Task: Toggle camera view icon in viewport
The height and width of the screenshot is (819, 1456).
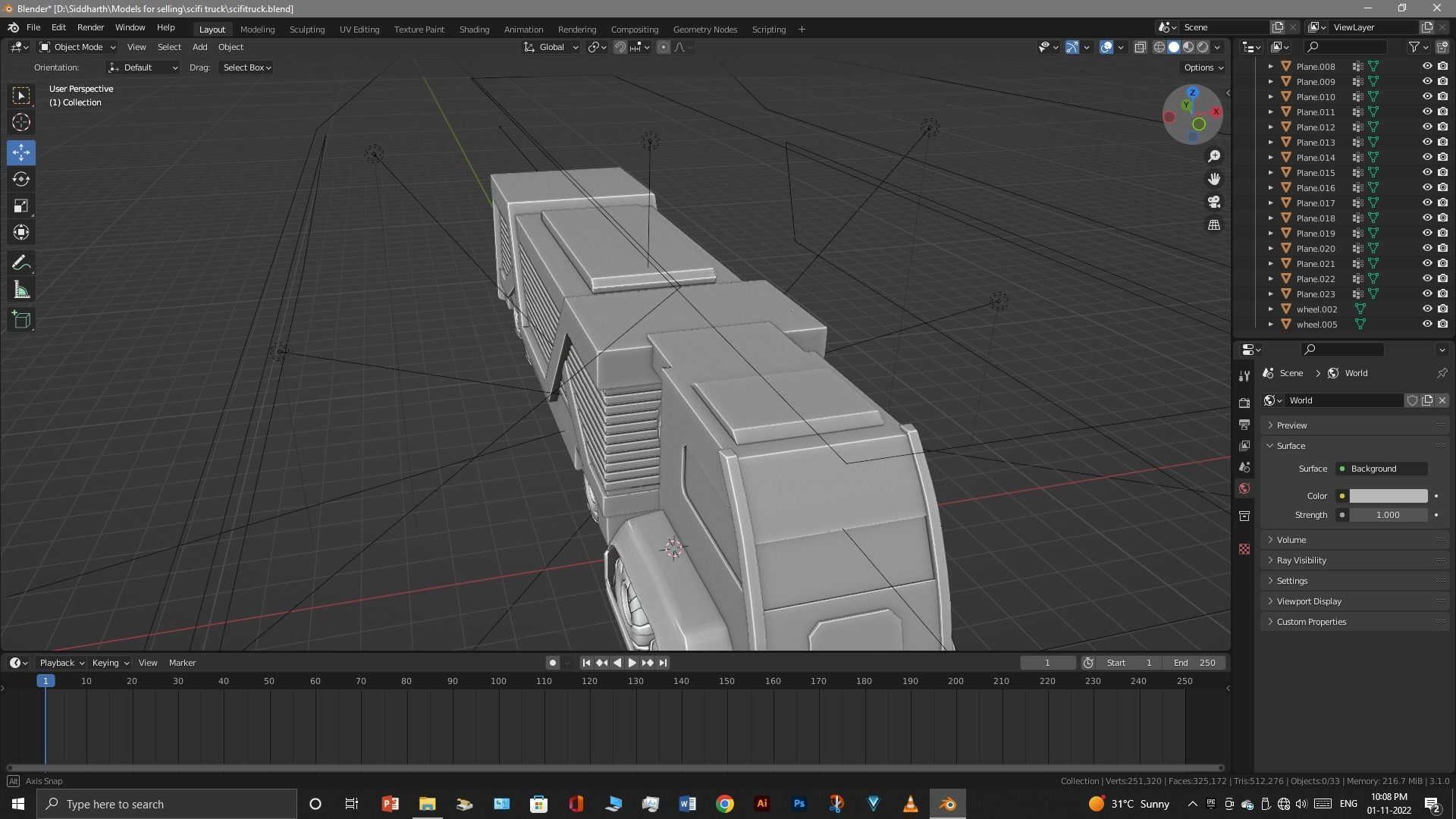Action: click(x=1214, y=202)
